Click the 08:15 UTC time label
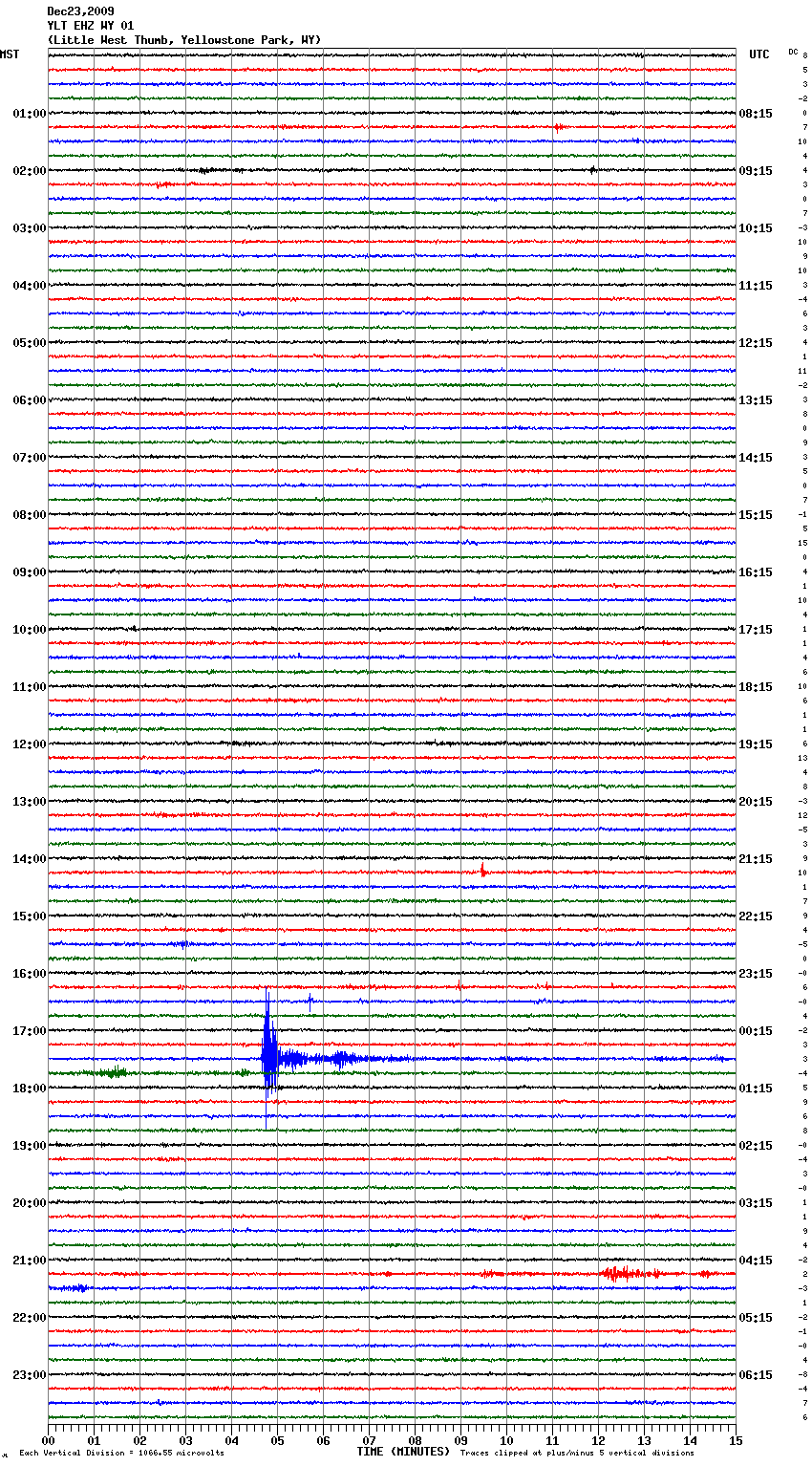The height and width of the screenshot is (1466, 812). [756, 114]
